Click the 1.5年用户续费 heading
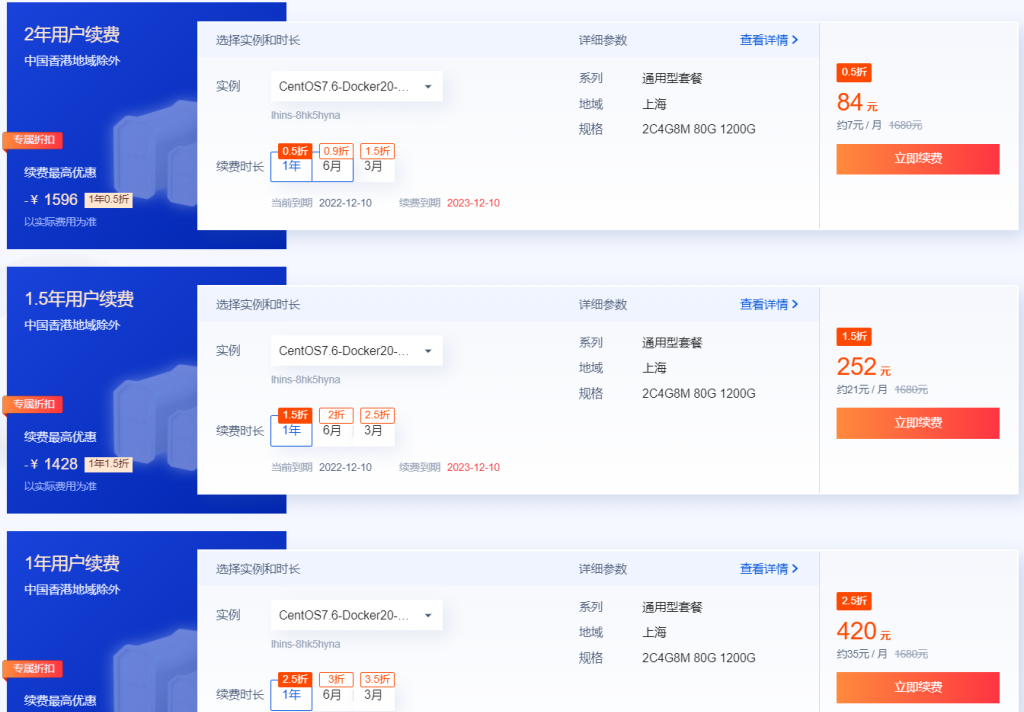 click(x=79, y=299)
